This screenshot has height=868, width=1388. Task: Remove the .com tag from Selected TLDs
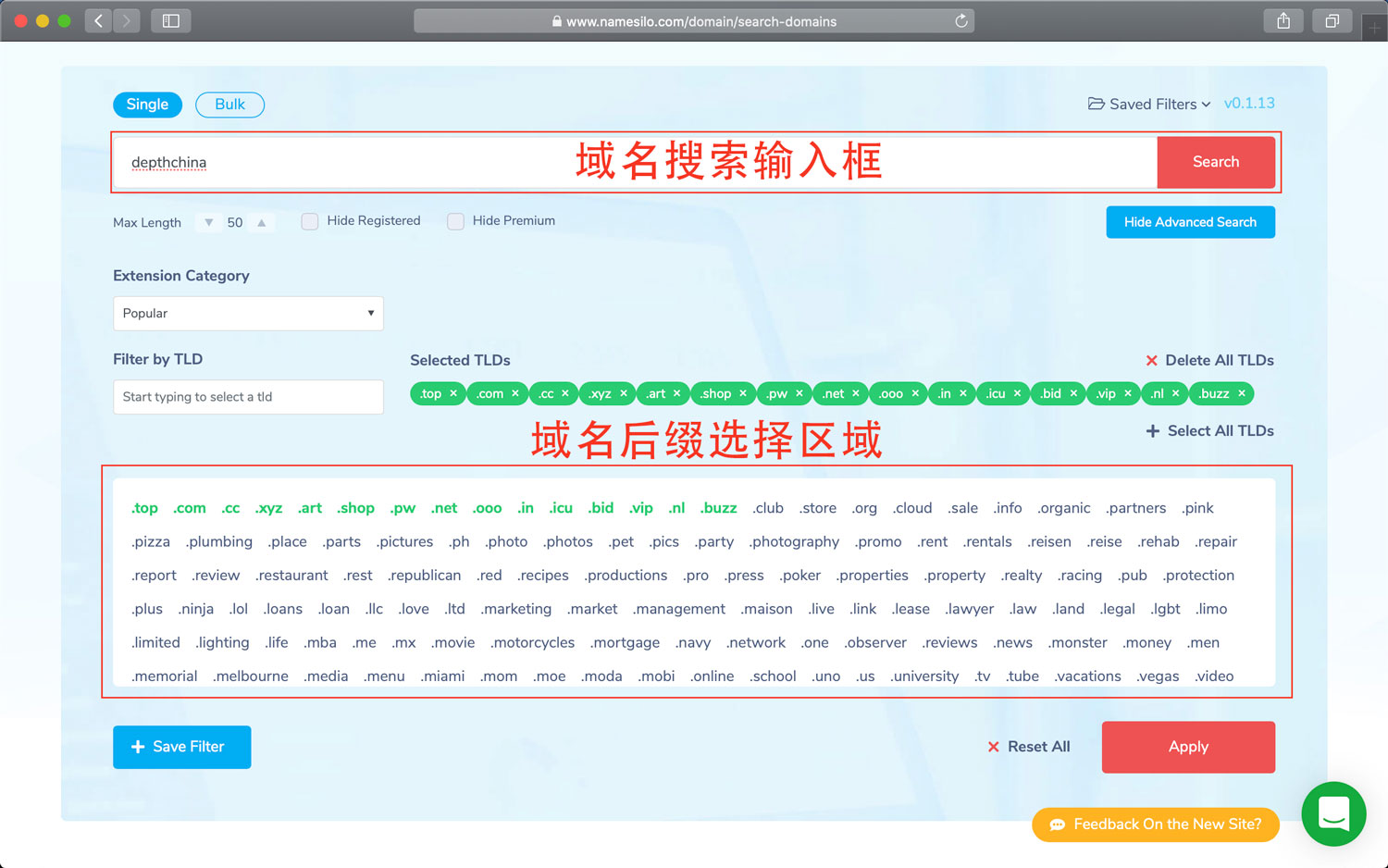[515, 393]
